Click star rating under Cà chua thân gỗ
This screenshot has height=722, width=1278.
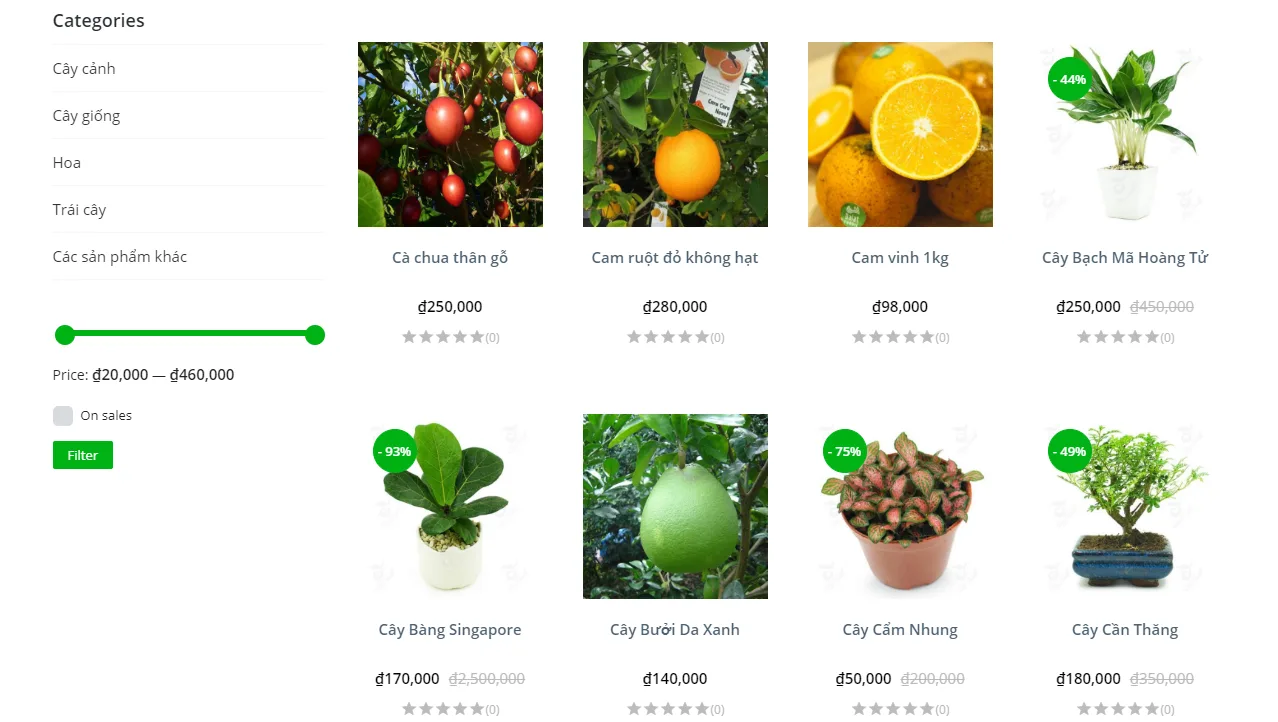[443, 337]
